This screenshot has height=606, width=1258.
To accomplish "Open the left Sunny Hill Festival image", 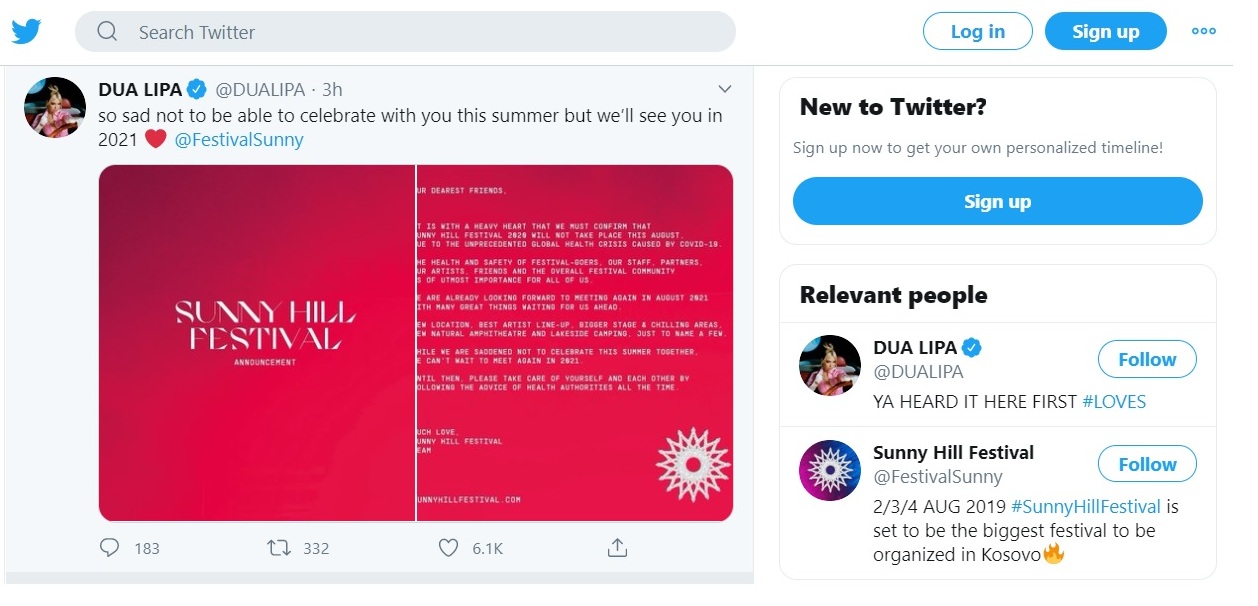I will (x=257, y=343).
